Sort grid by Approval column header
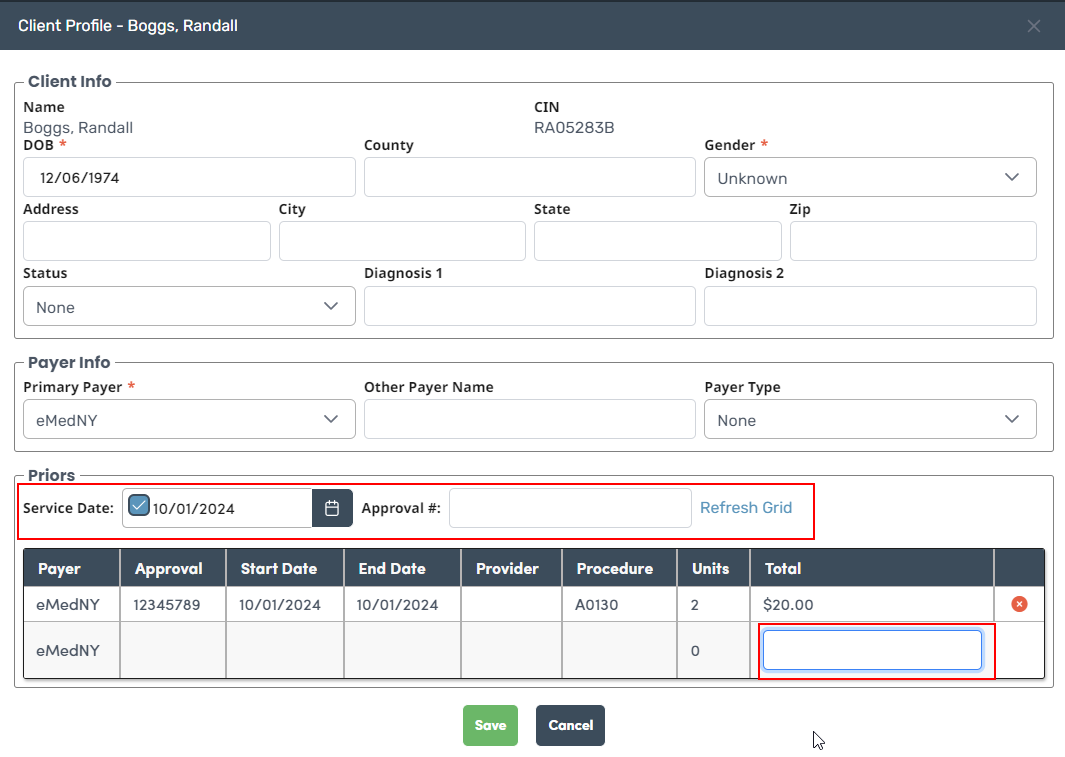This screenshot has height=757, width=1065. point(168,568)
